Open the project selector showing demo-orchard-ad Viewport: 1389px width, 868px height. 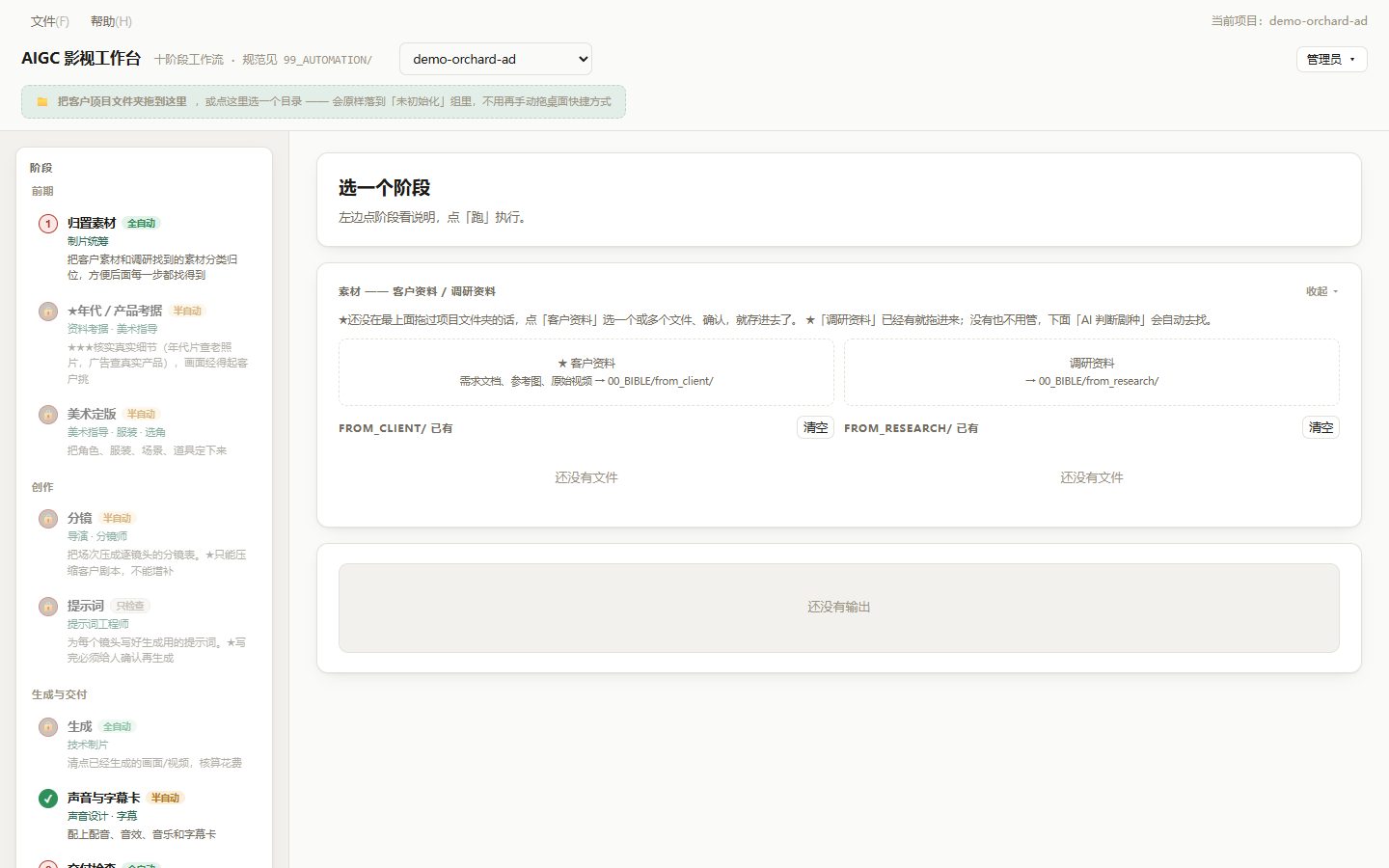(x=496, y=59)
